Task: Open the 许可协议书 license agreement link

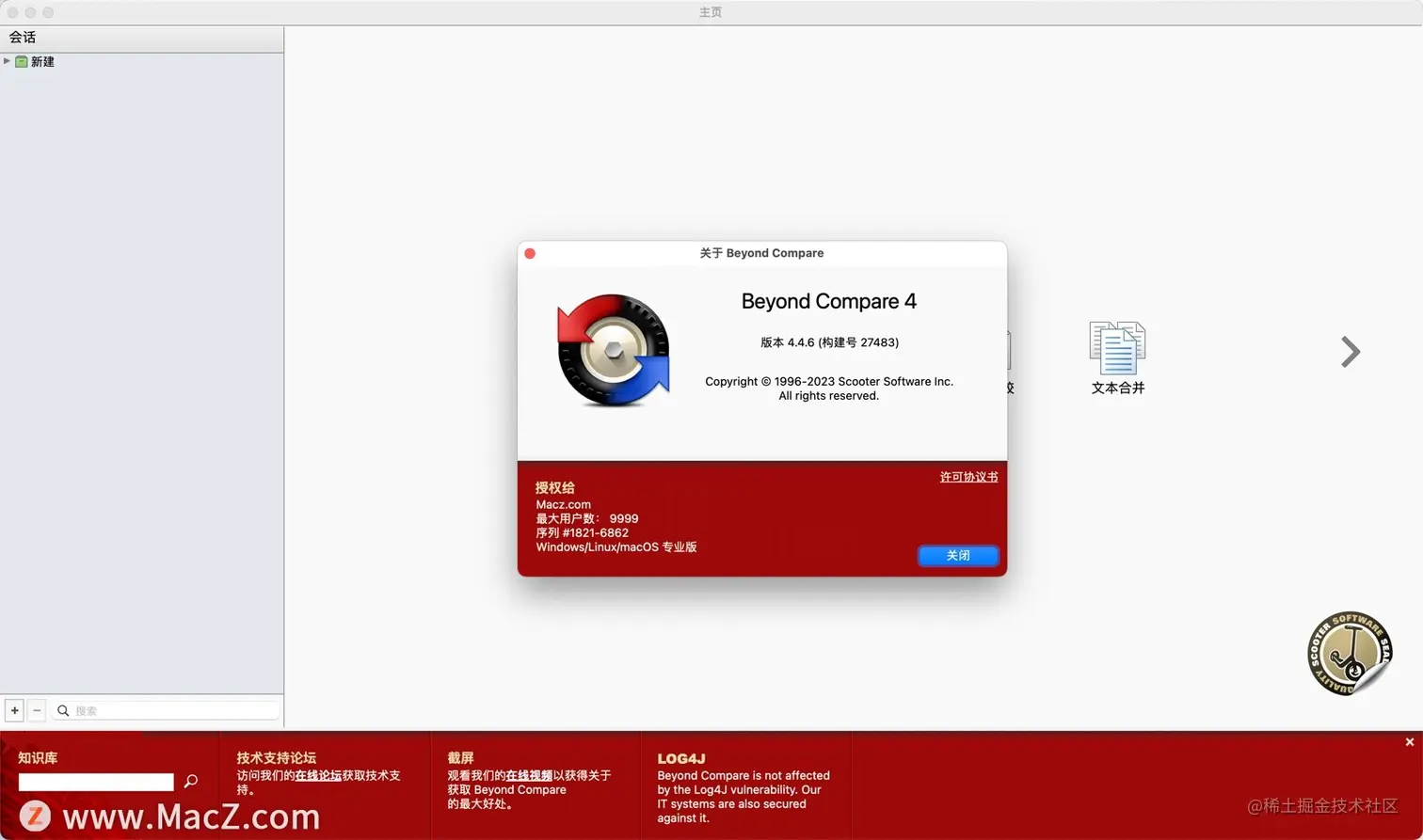Action: 967,477
